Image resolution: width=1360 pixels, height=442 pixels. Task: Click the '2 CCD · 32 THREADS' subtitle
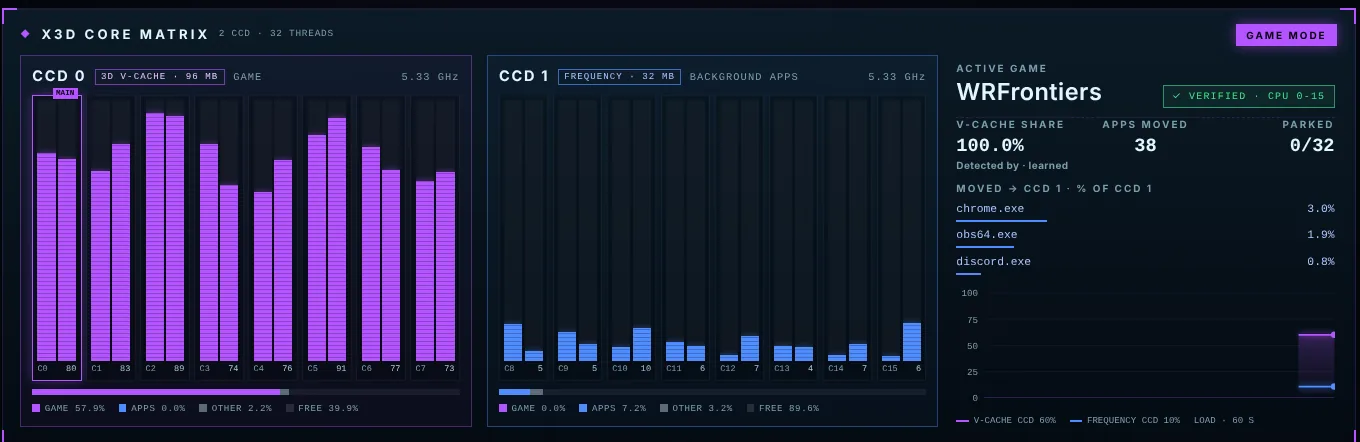point(276,33)
